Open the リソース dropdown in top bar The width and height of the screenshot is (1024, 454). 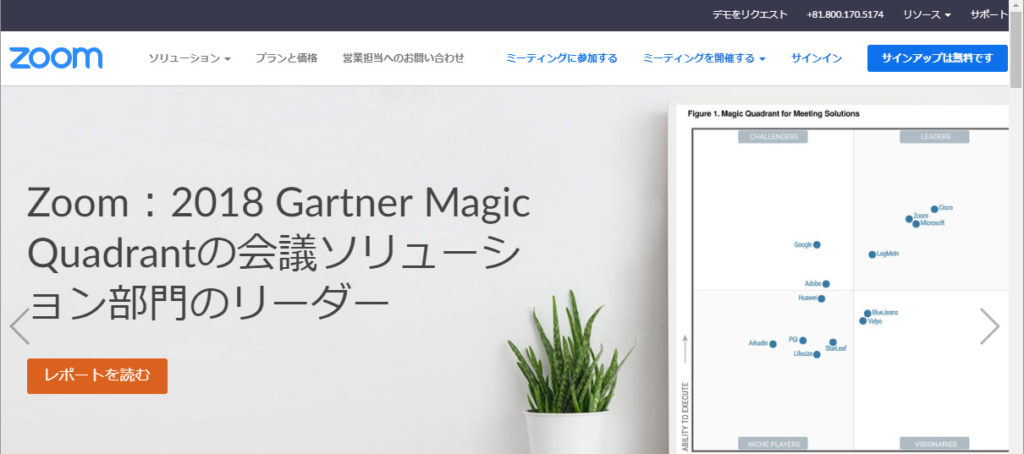click(926, 15)
